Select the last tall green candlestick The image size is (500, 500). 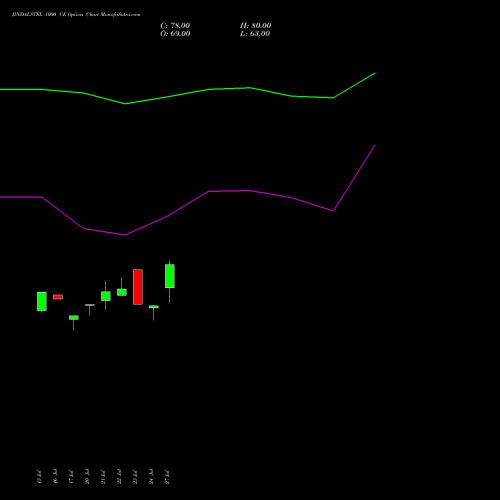click(170, 276)
